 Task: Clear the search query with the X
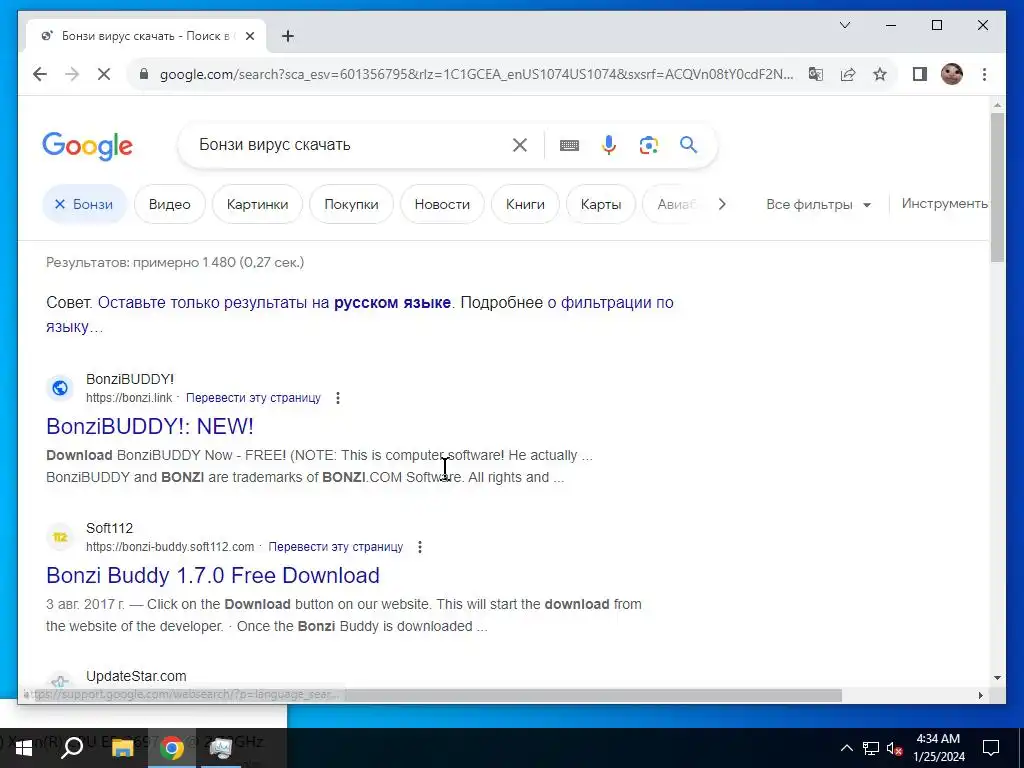pyautogui.click(x=519, y=145)
